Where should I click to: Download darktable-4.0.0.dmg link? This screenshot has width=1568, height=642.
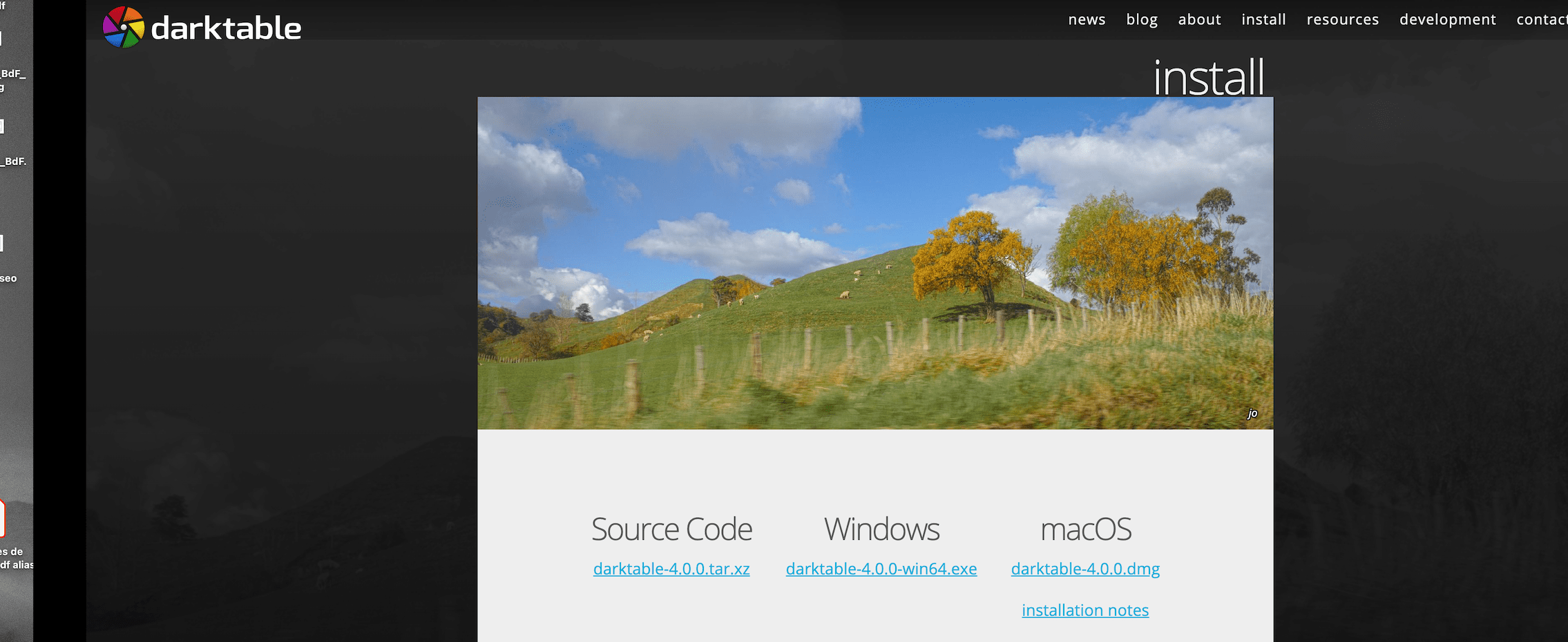click(1085, 569)
